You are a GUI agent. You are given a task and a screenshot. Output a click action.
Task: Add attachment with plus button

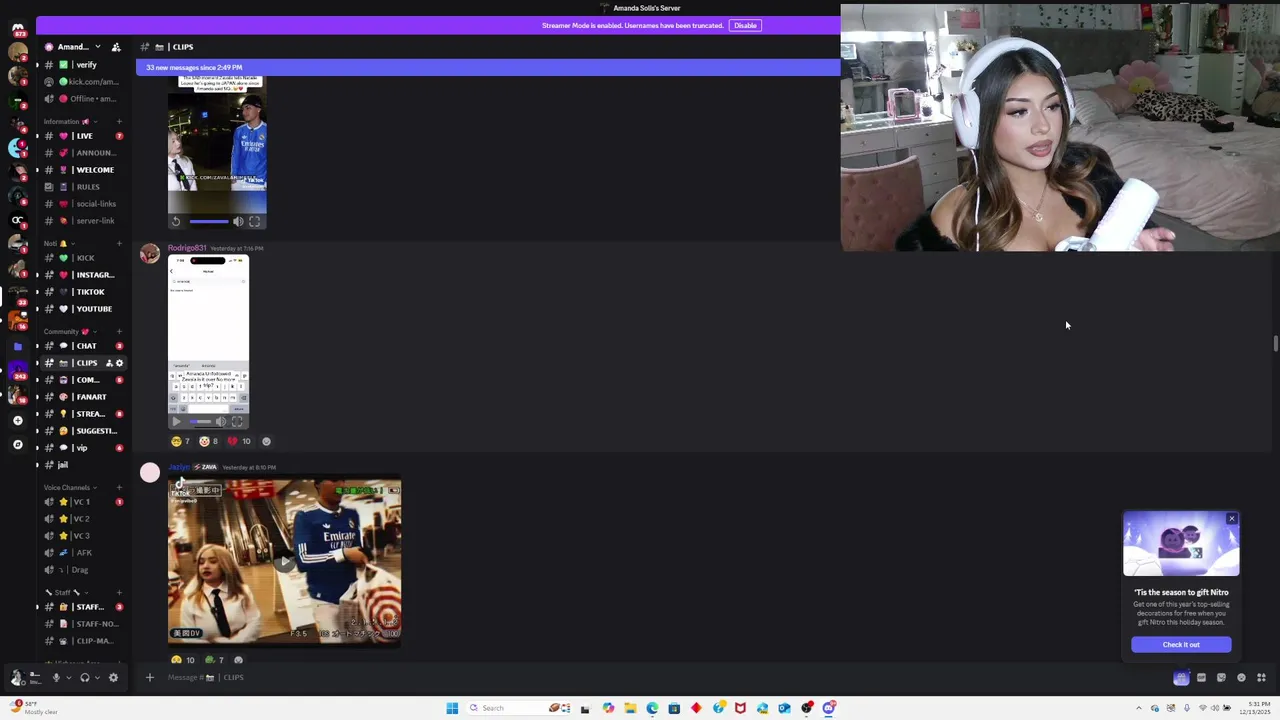150,677
